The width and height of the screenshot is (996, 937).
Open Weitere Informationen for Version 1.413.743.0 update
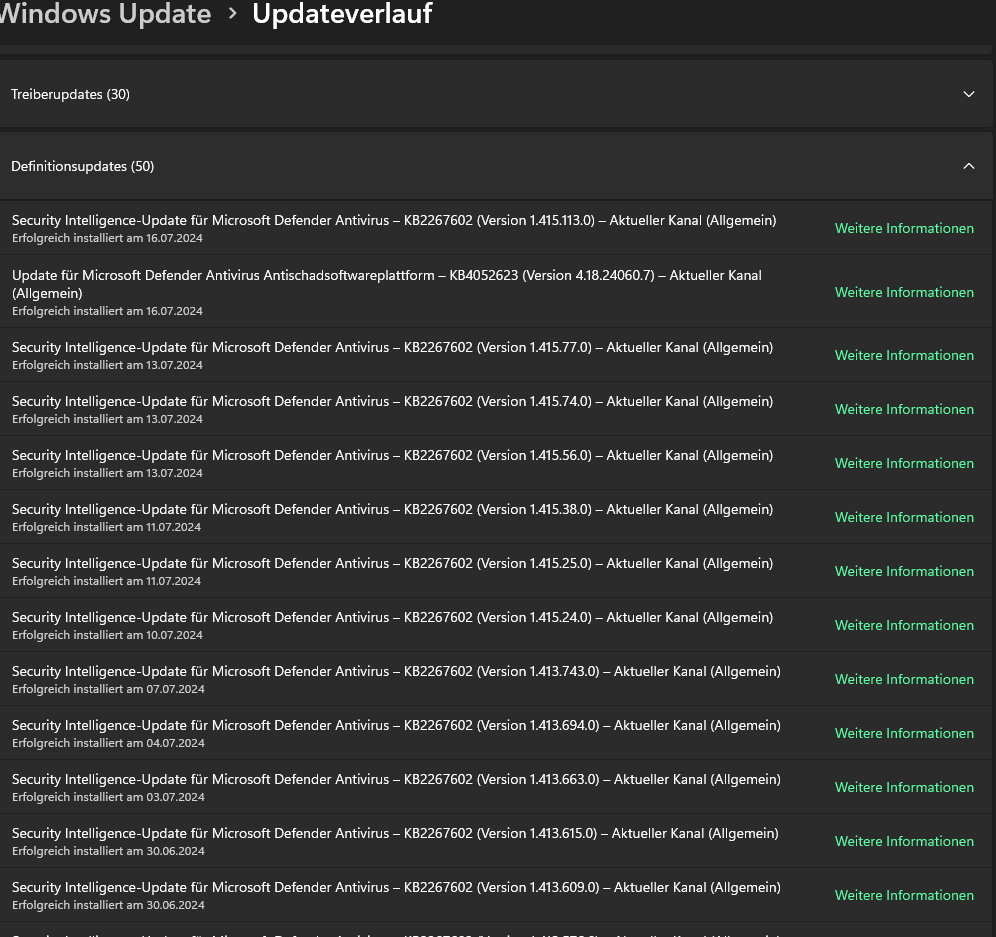point(904,679)
